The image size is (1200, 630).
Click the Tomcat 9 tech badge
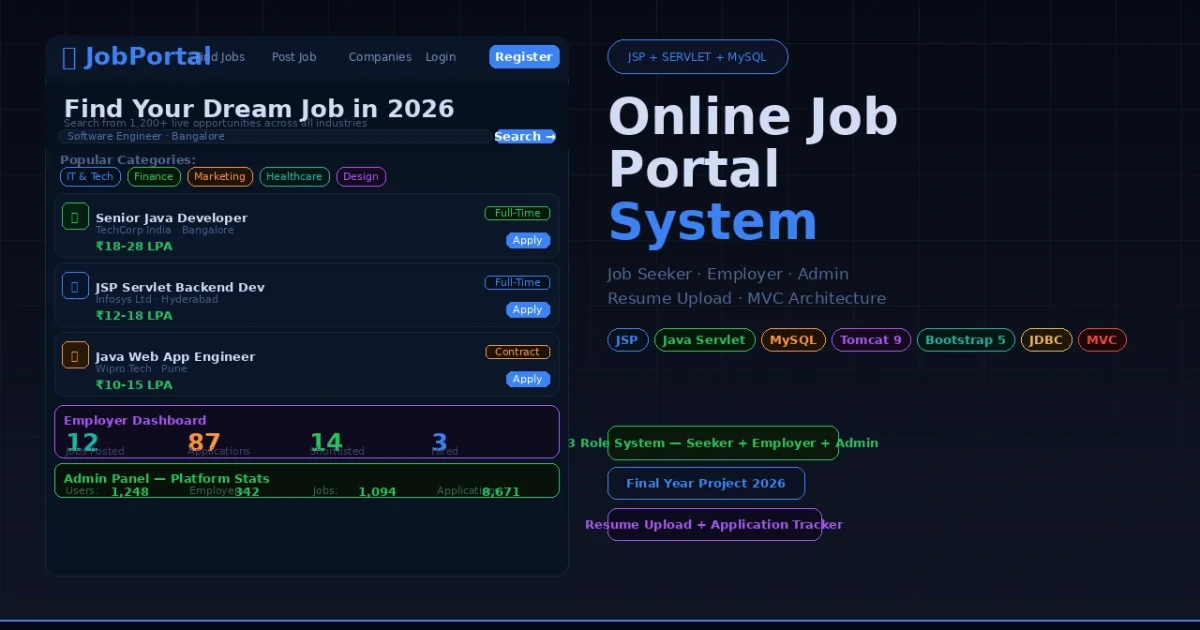pos(870,339)
